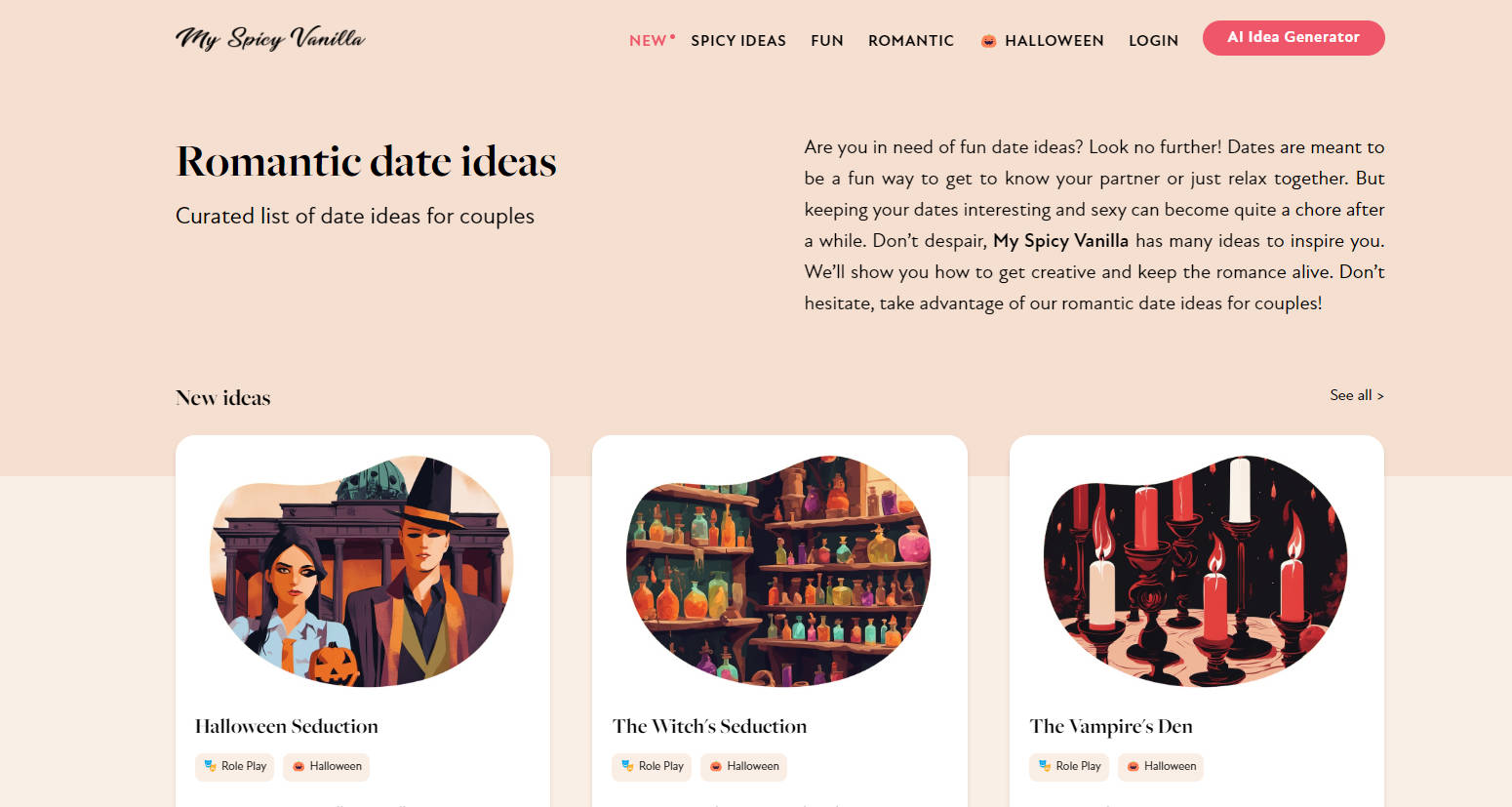1512x807 pixels.
Task: Click pumpkin icon on Vampire's Den Halloween tag
Action: coord(1134,766)
